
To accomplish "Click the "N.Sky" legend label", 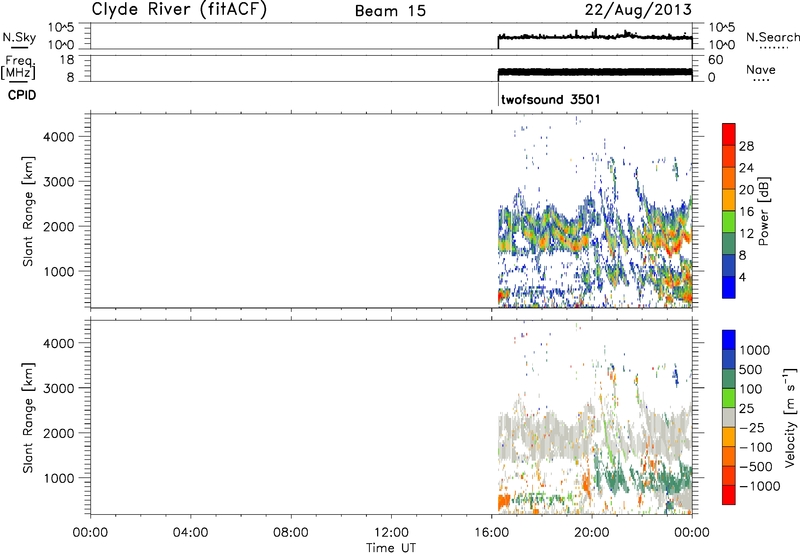I will (x=19, y=37).
